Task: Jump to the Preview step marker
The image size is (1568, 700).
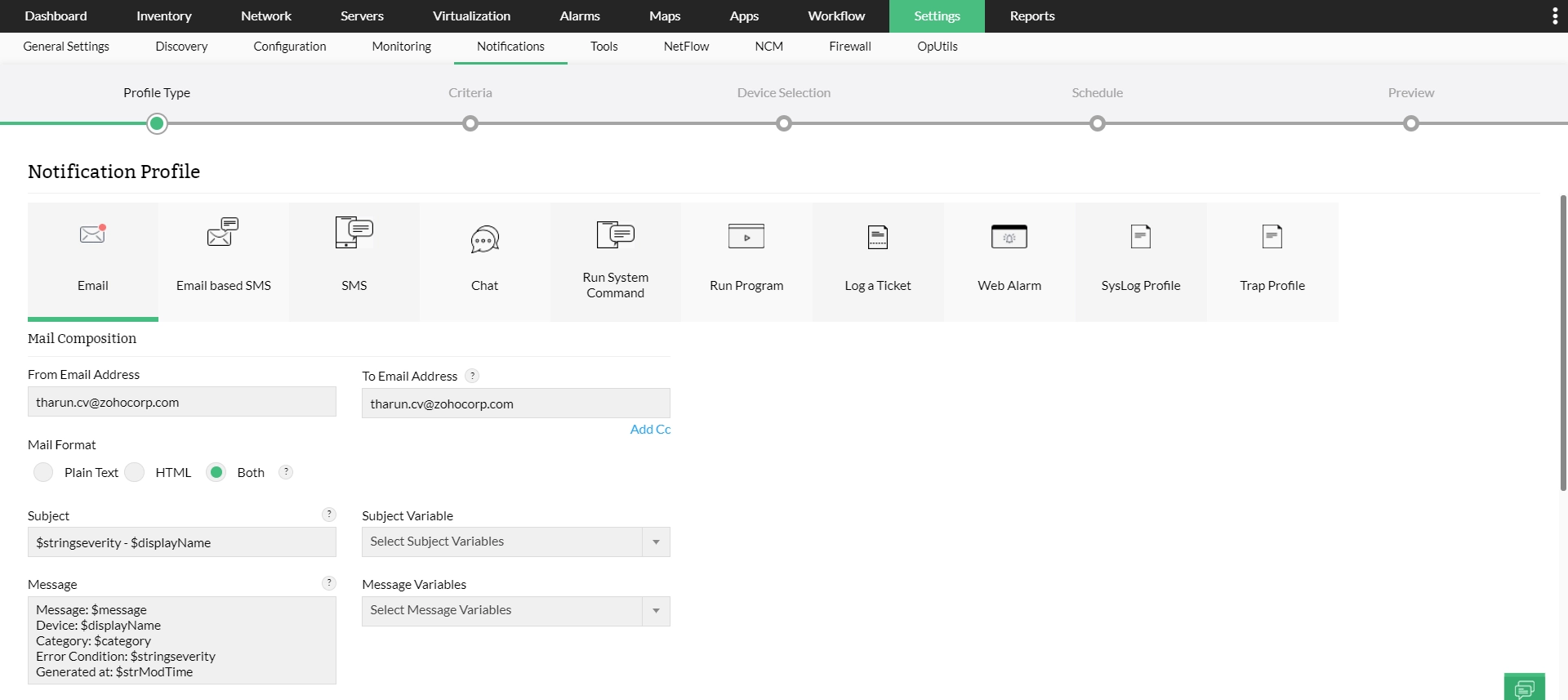Action: tap(1411, 124)
